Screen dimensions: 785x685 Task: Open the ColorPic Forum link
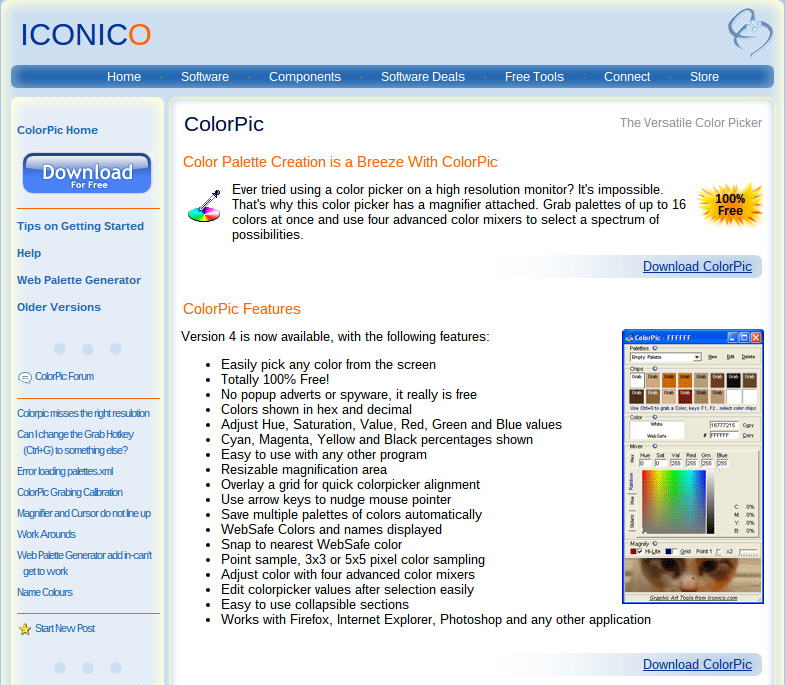(x=64, y=377)
